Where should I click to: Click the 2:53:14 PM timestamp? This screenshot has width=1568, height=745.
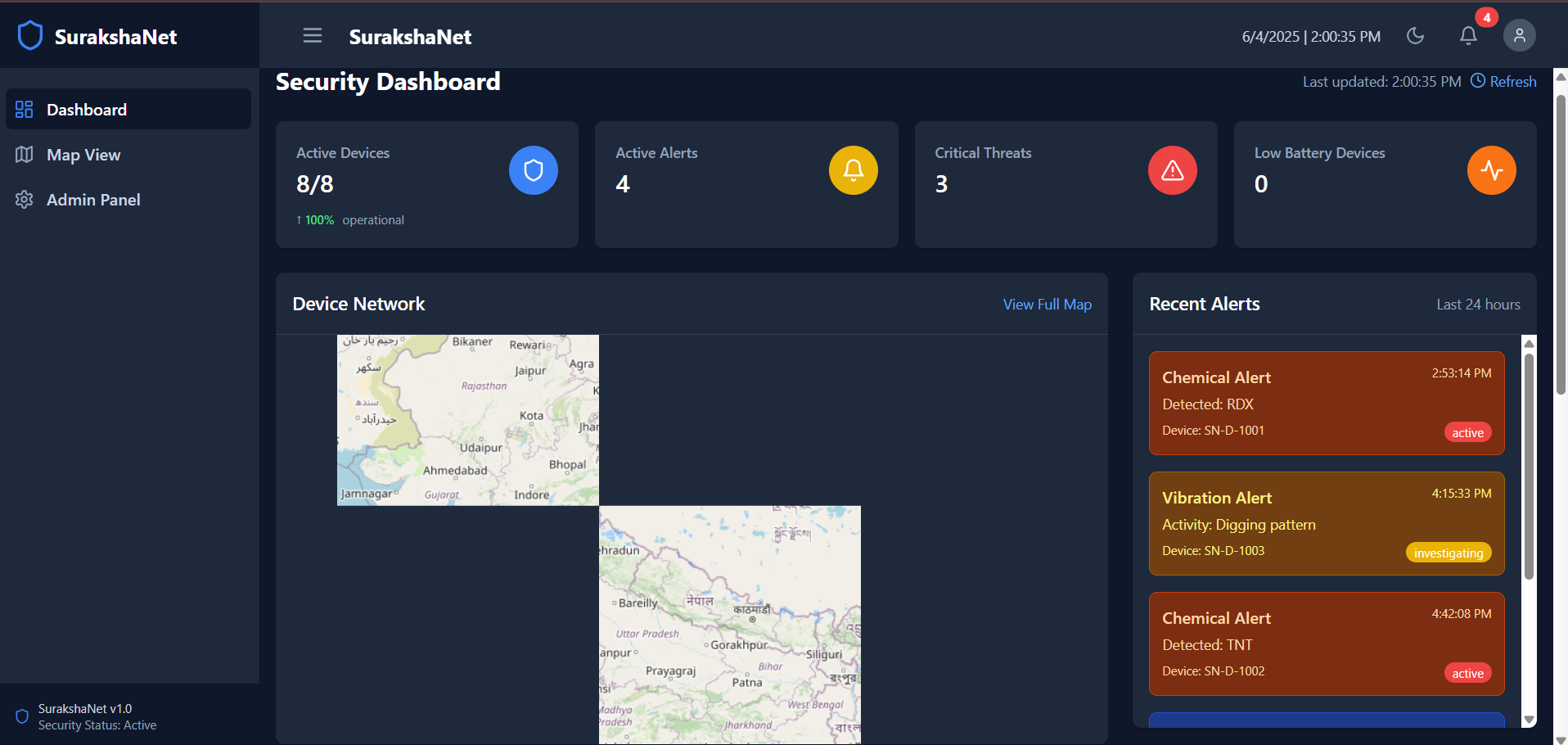pyautogui.click(x=1461, y=373)
